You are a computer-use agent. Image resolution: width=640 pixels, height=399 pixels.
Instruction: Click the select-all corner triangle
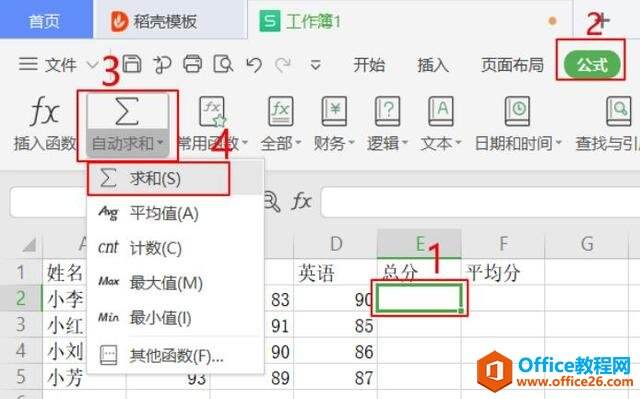[29, 245]
